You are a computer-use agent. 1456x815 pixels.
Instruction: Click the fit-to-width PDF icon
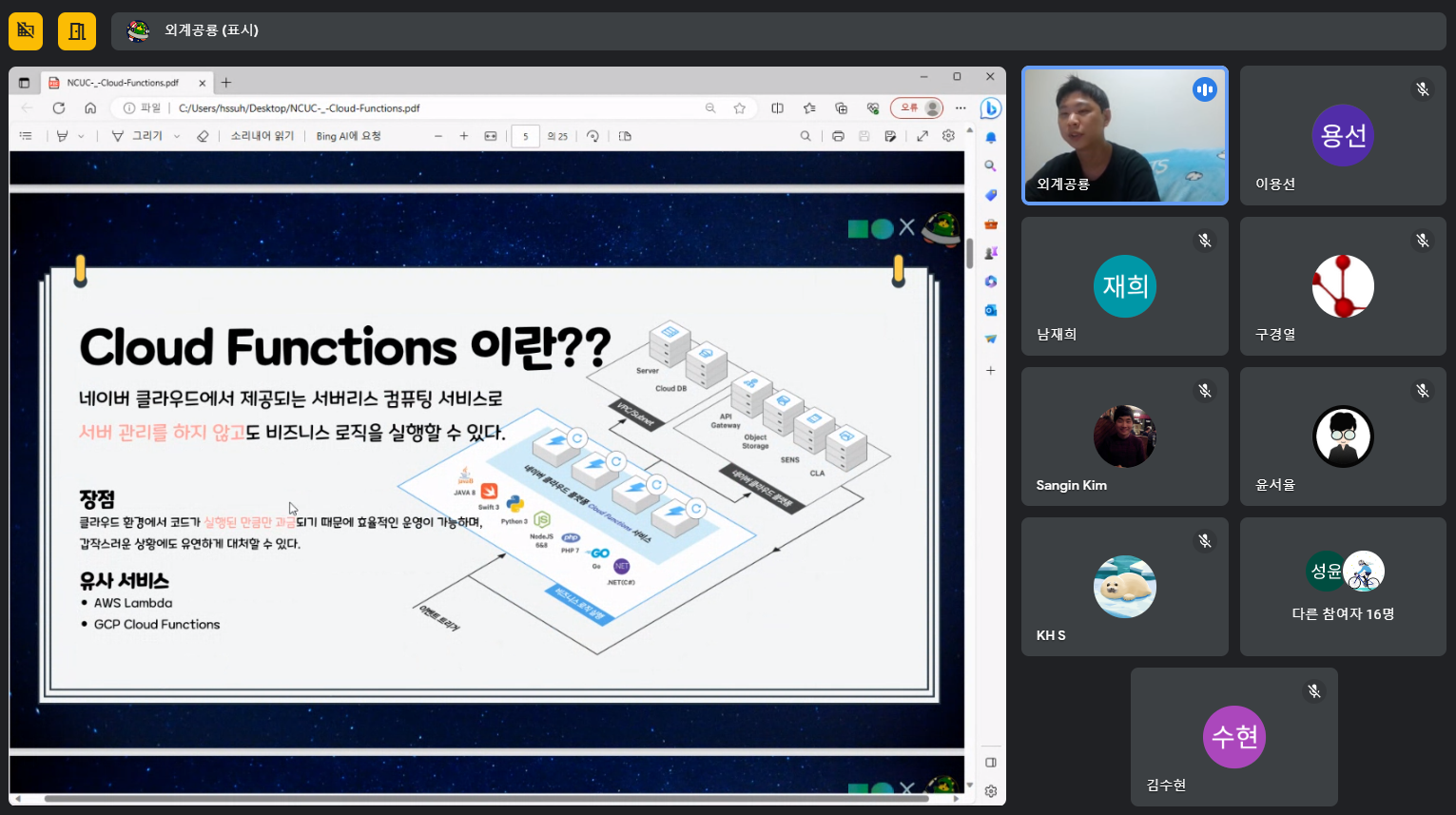[491, 136]
